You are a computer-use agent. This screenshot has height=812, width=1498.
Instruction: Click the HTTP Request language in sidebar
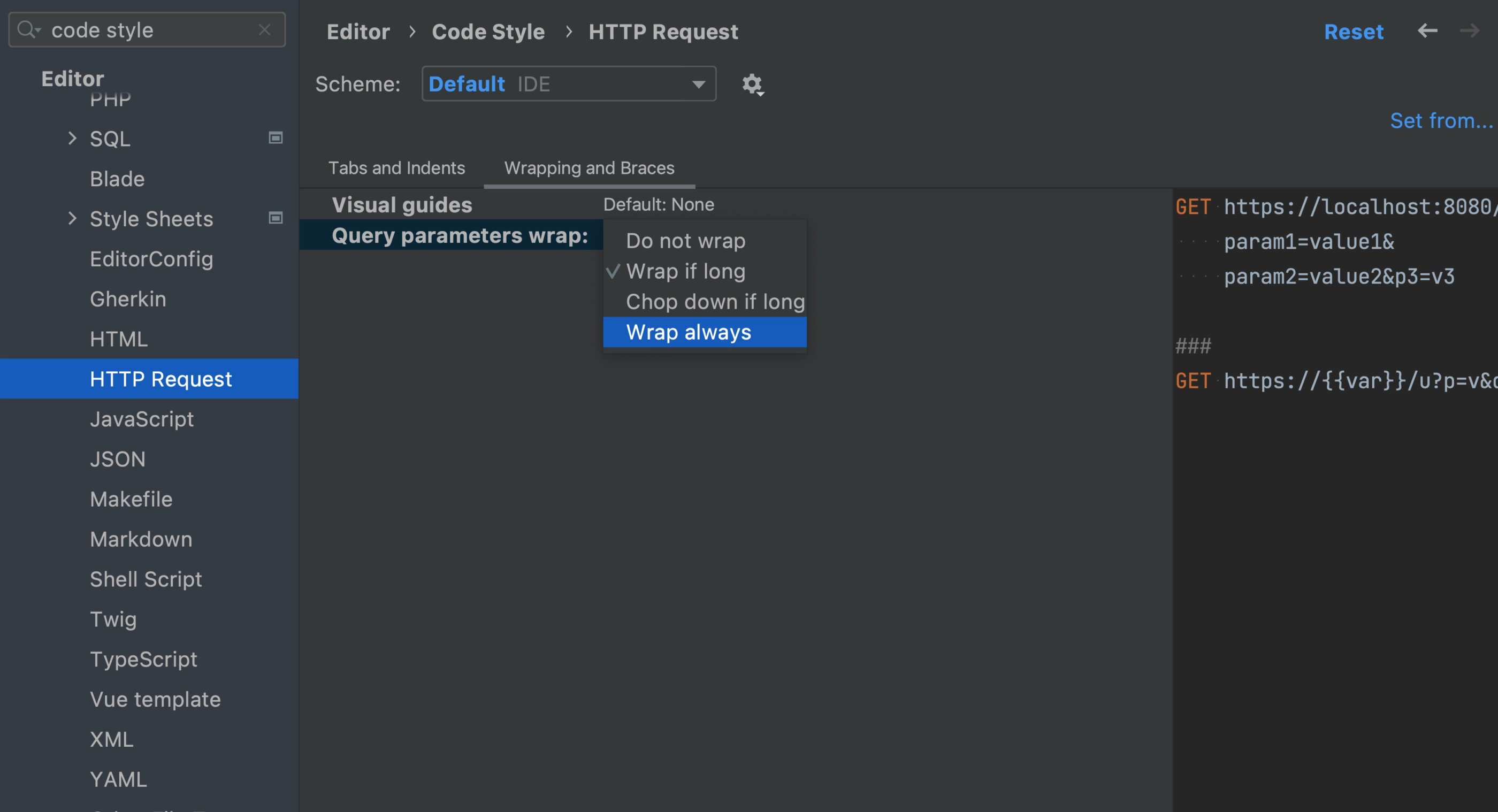(161, 379)
